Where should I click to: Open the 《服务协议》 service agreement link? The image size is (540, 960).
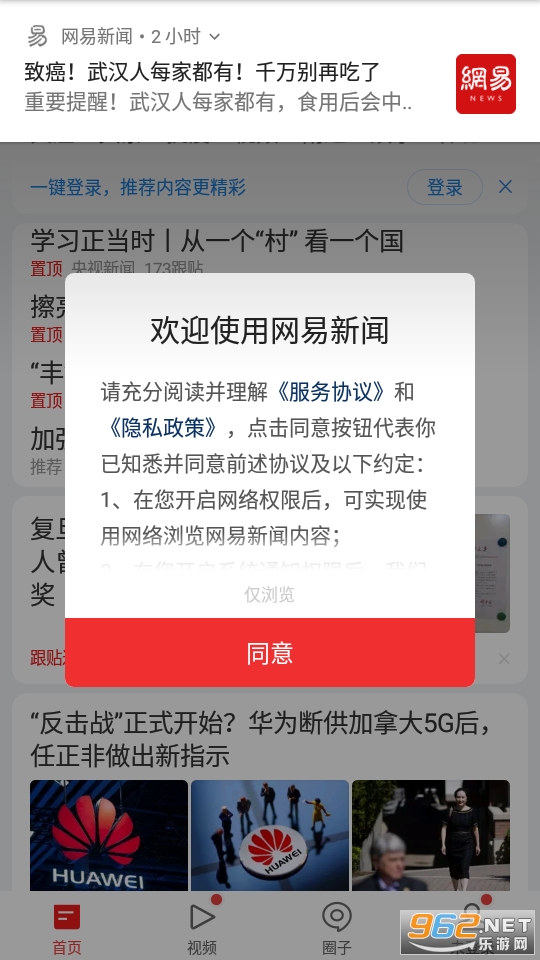click(x=331, y=392)
